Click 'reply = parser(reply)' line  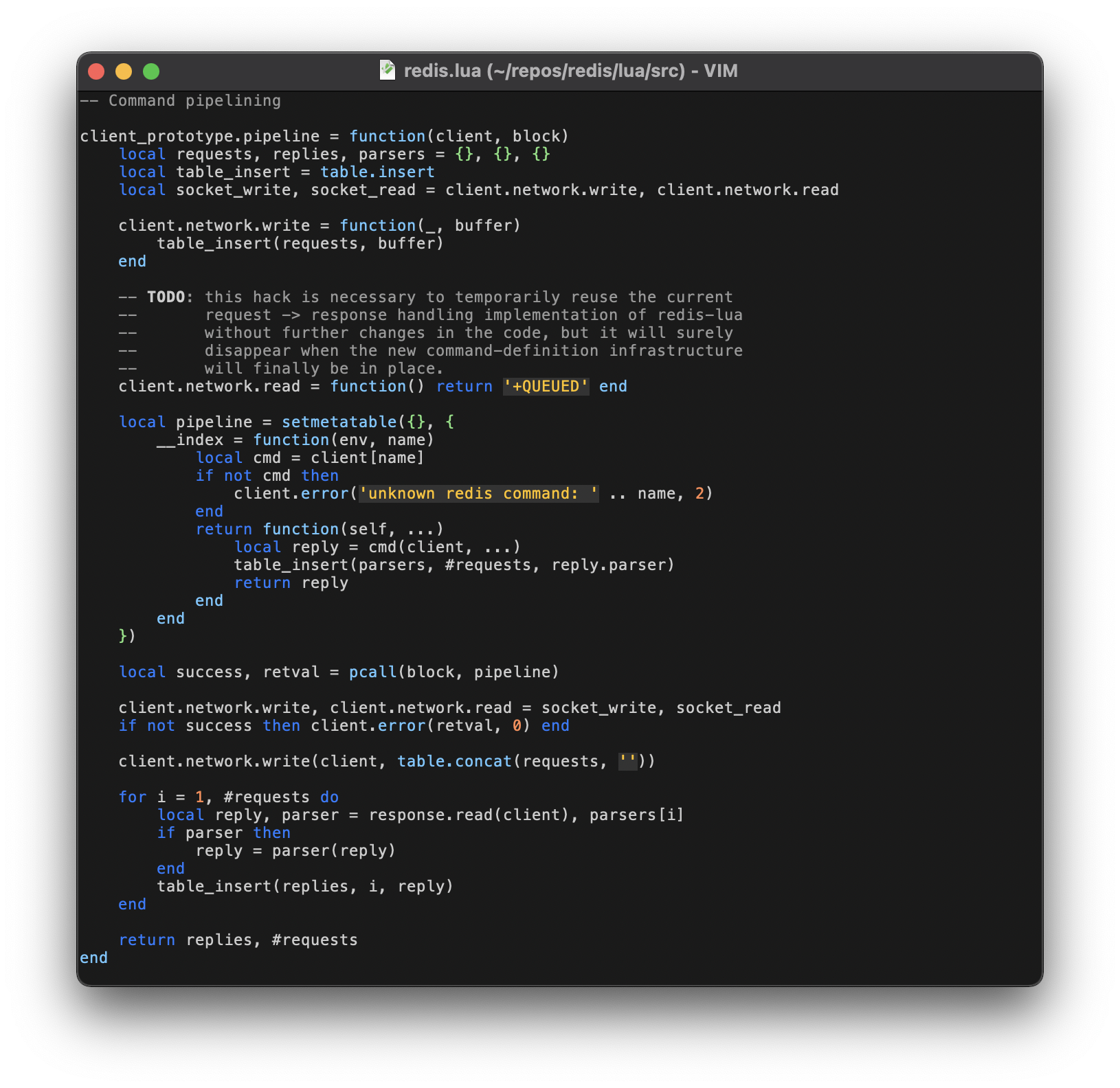[x=295, y=851]
